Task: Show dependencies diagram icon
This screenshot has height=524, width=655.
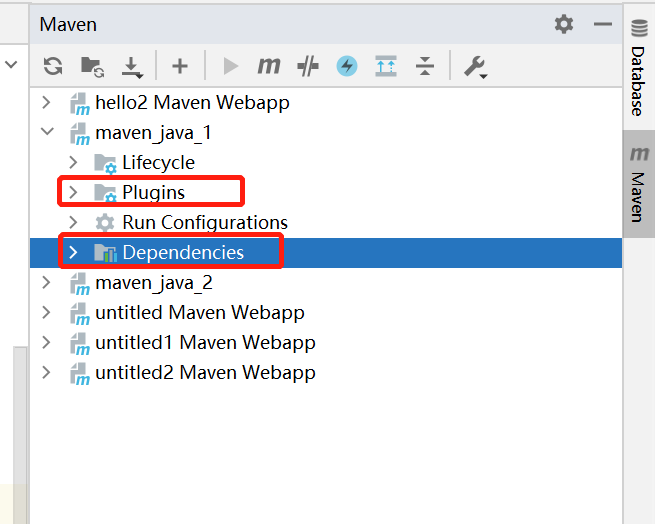Action: point(386,66)
